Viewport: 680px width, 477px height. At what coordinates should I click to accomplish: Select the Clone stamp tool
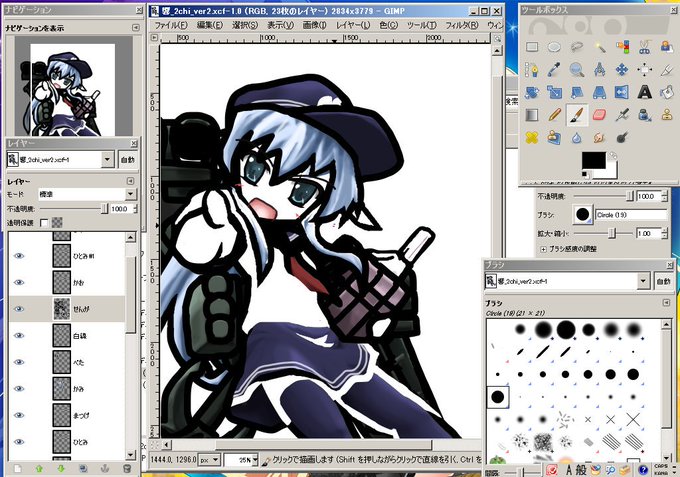[667, 115]
